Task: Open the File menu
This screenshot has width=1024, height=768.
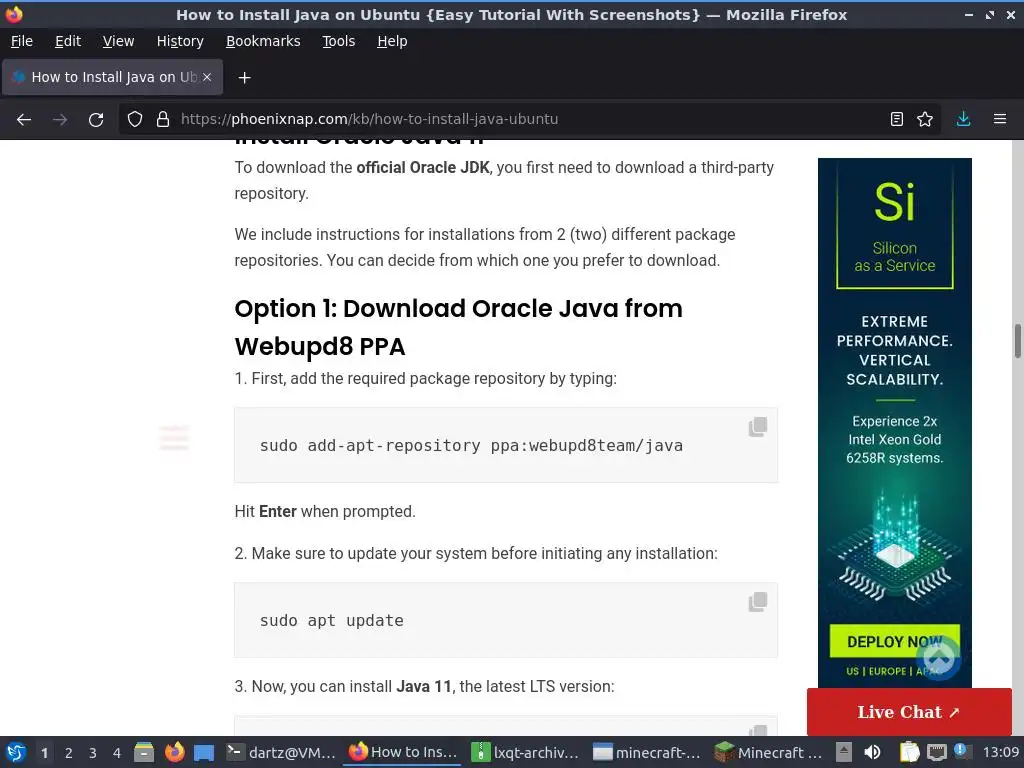Action: click(x=22, y=41)
